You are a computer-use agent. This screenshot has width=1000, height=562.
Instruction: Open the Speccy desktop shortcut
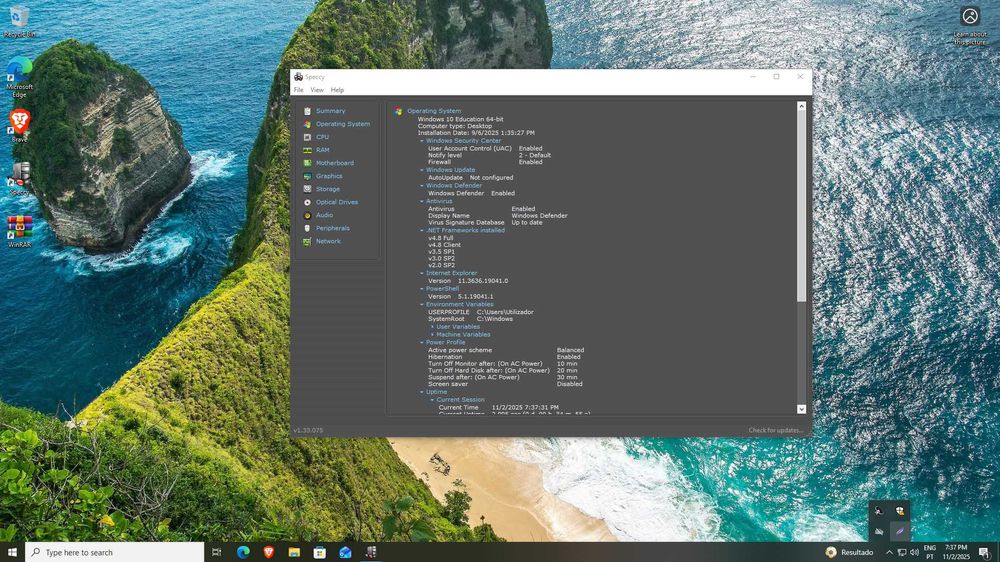tap(19, 179)
